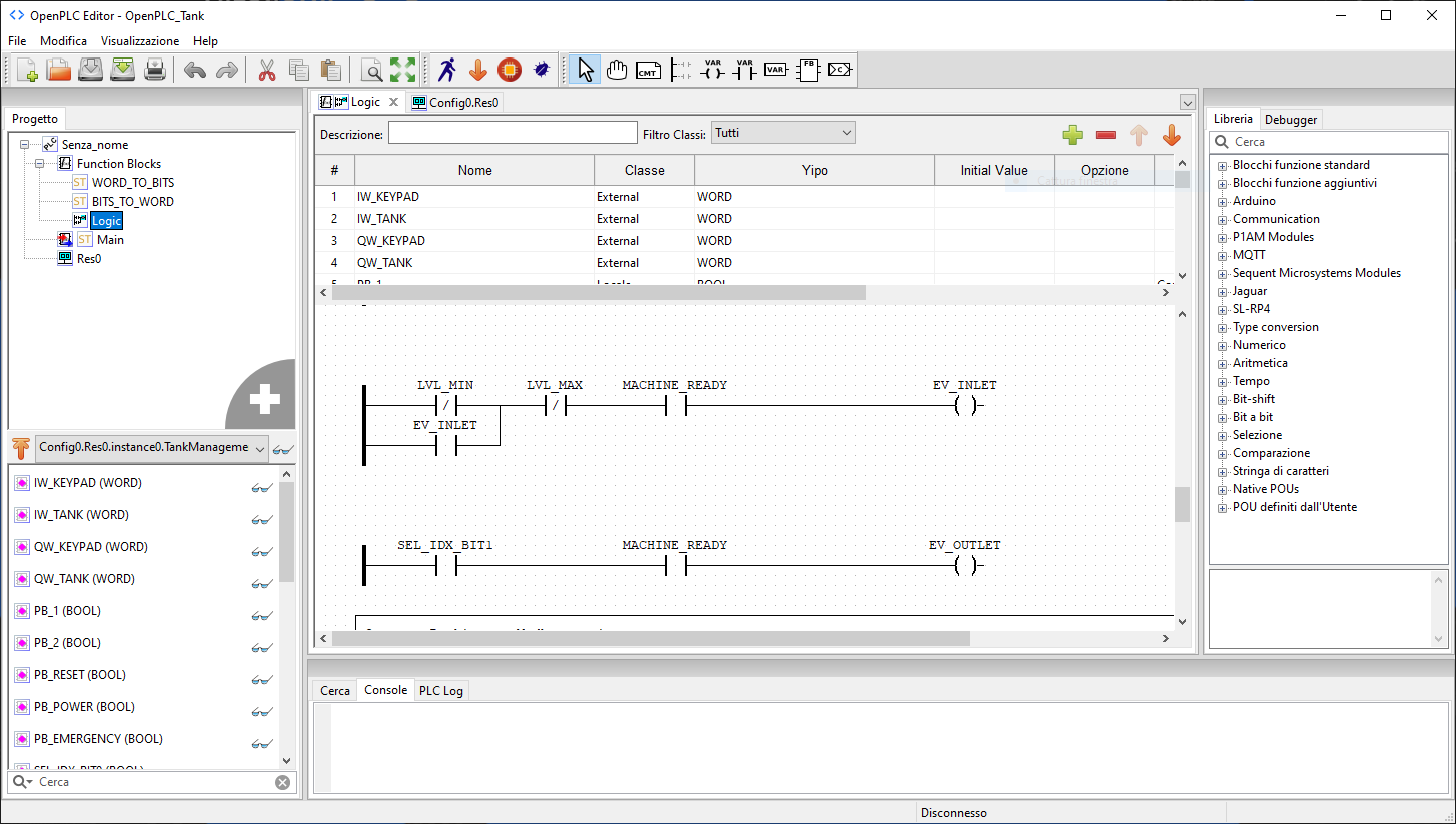Expand the Comparazione library group
Viewport: 1456px width, 824px height.
tap(1222, 454)
